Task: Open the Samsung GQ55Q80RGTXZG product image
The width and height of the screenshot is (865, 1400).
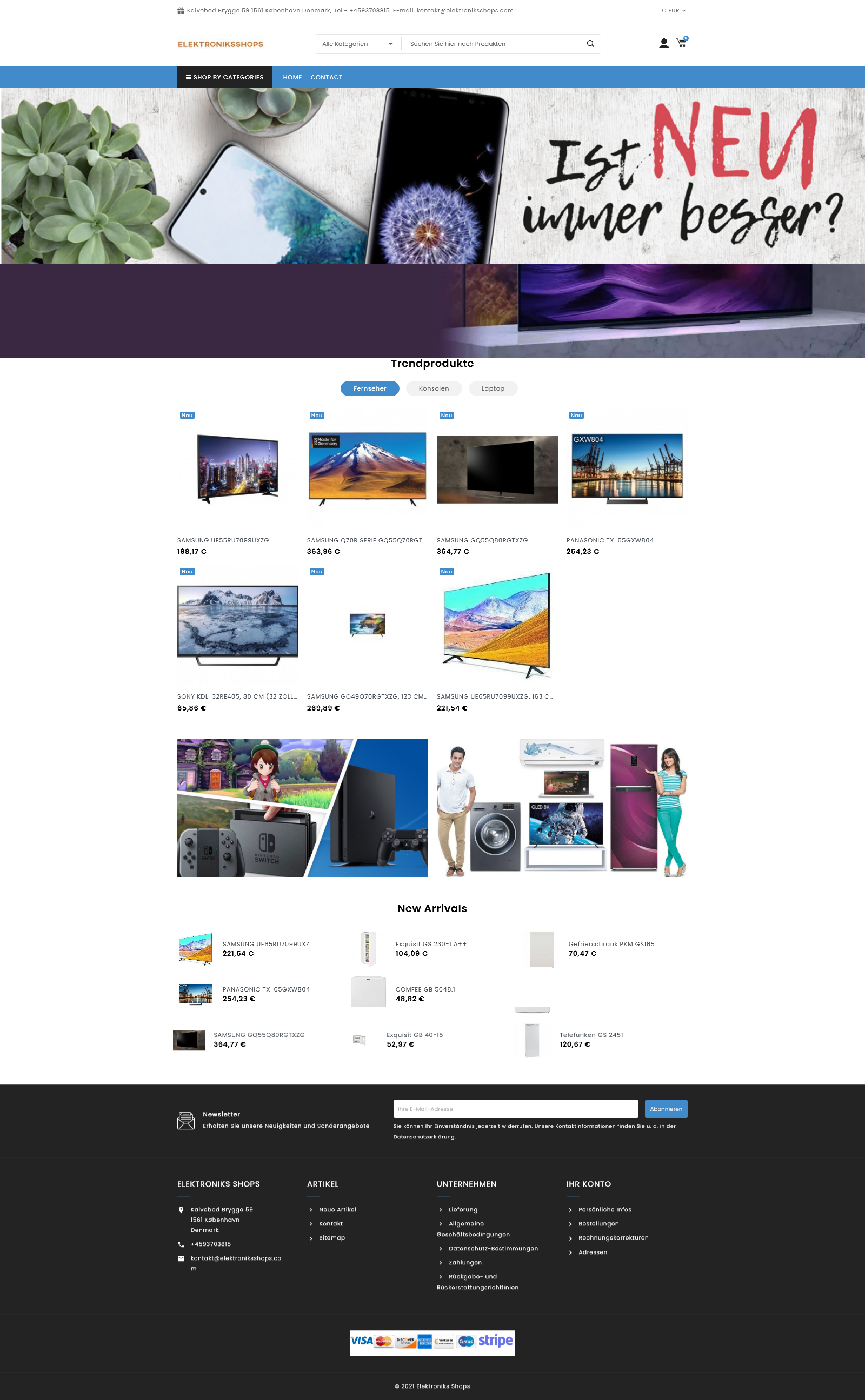Action: (x=497, y=469)
